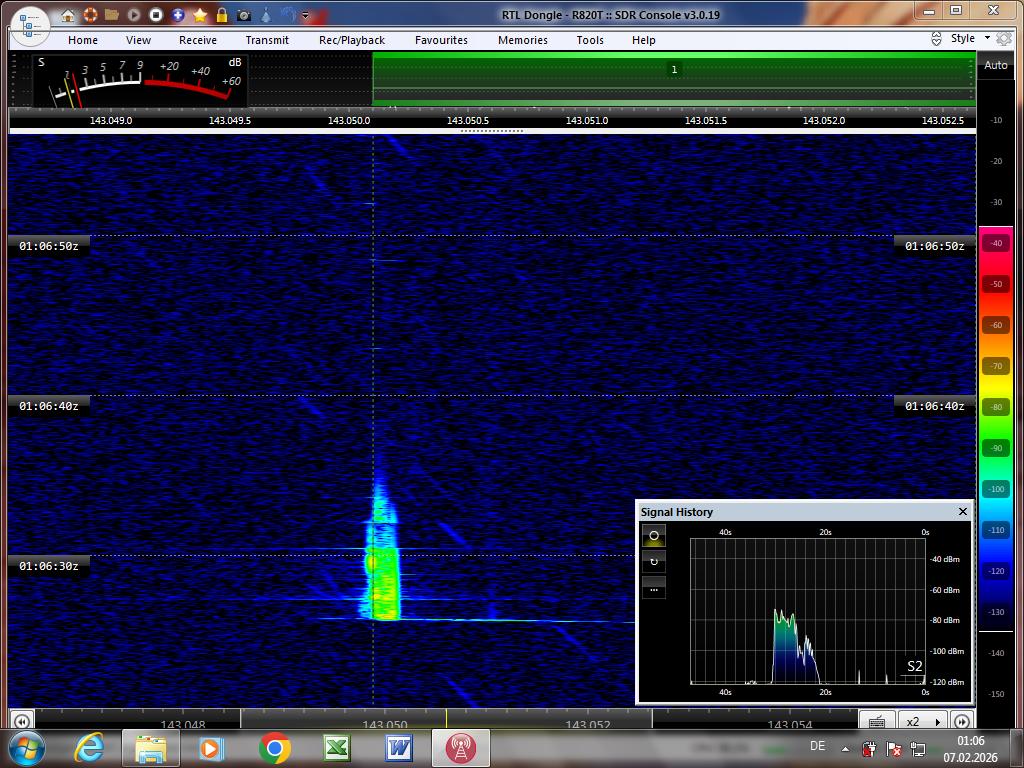Image resolution: width=1024 pixels, height=768 pixels.
Task: Click the S-meter signal gauge
Action: tap(140, 80)
